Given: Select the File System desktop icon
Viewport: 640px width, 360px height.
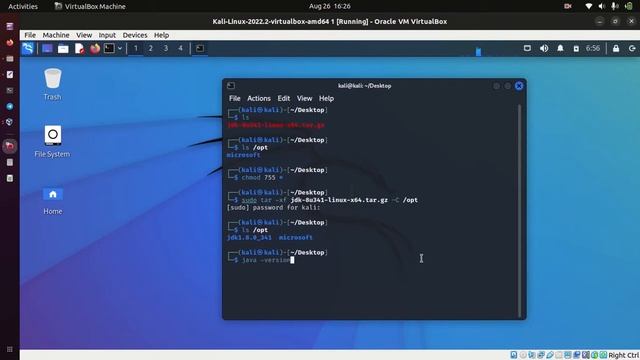Looking at the screenshot, I should [x=52, y=142].
